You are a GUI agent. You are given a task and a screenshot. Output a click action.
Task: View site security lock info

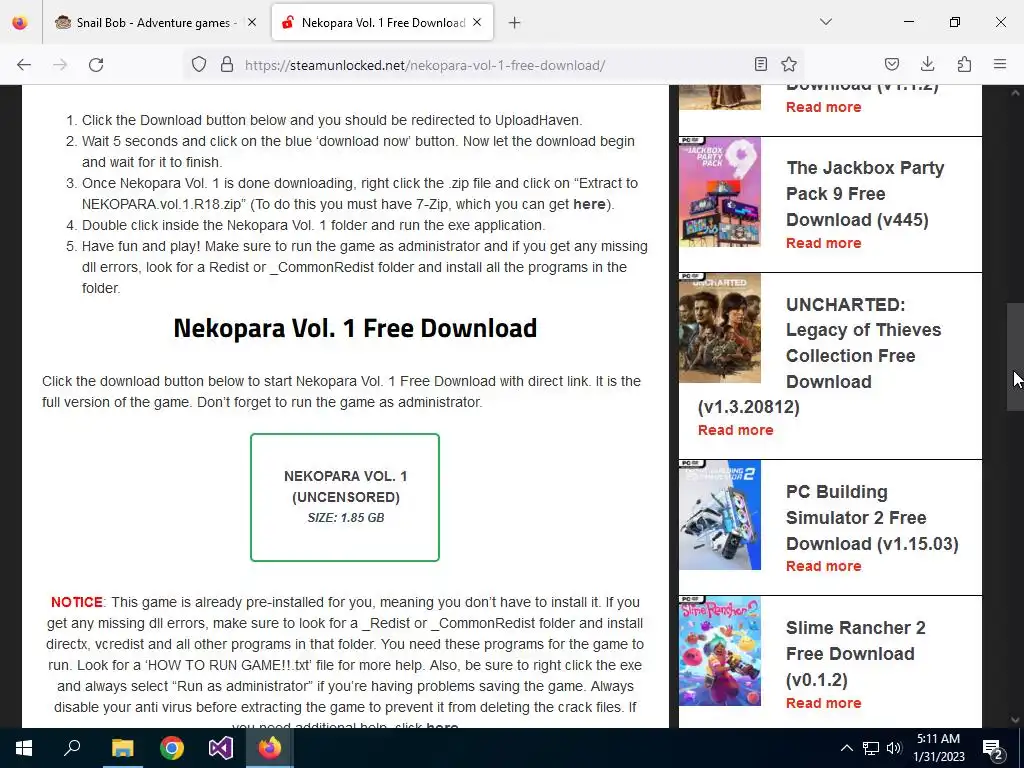[x=227, y=65]
